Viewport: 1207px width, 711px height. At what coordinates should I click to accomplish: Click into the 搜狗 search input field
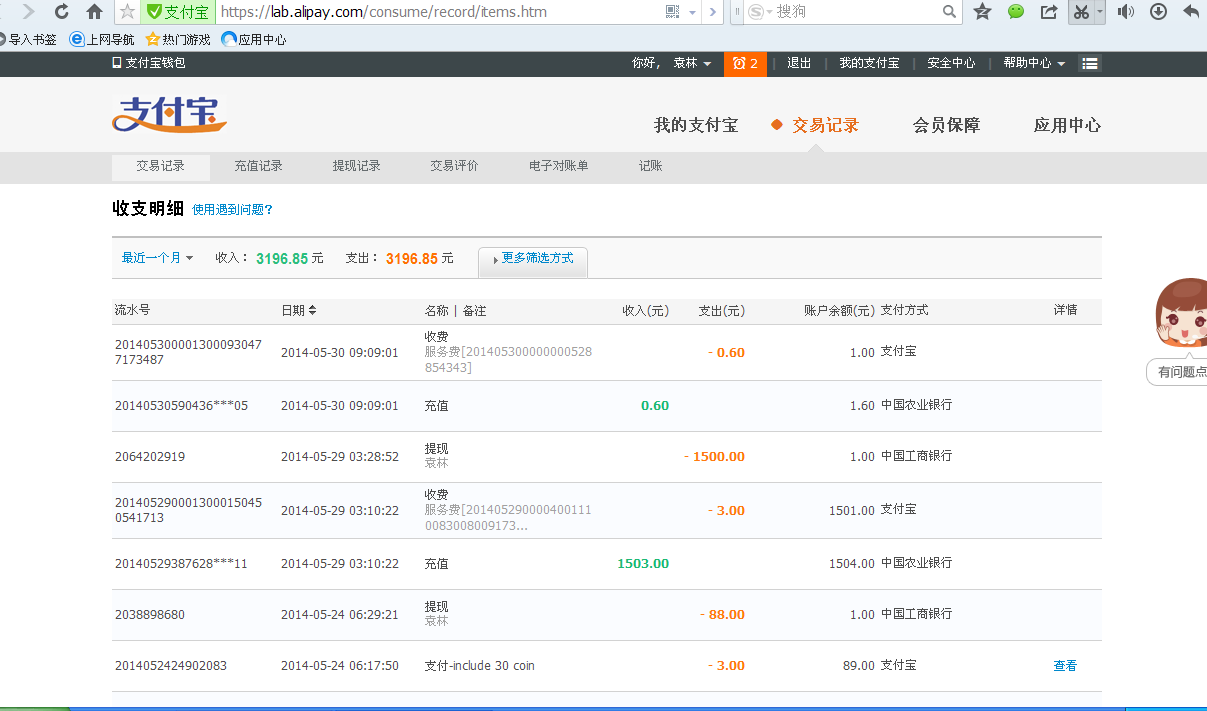855,12
